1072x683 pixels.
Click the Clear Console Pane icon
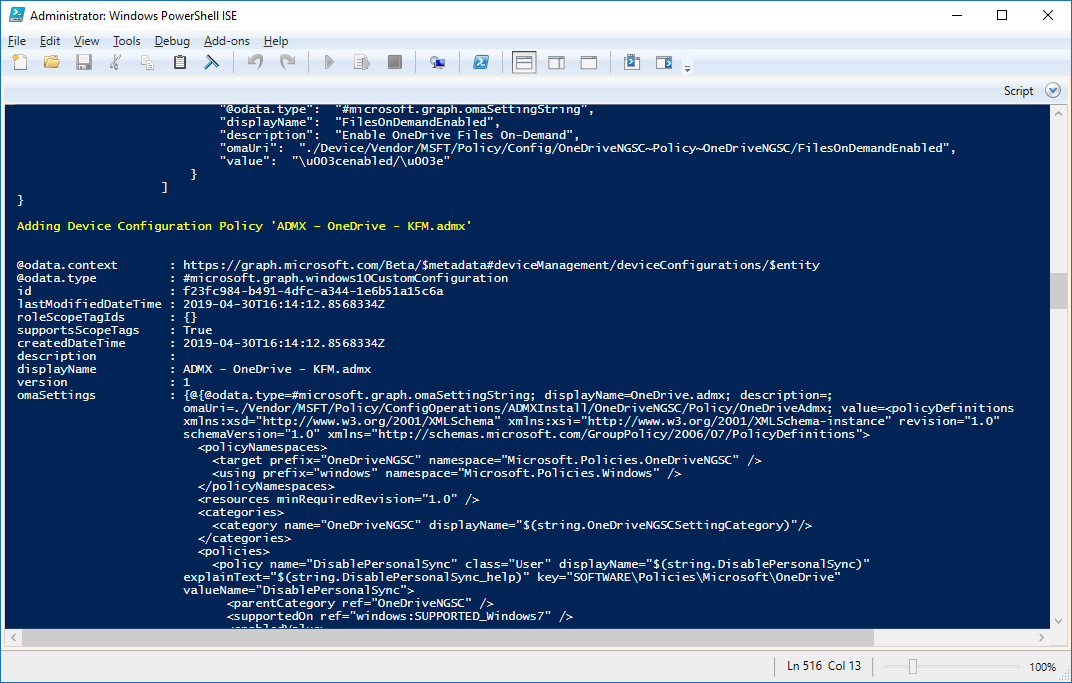point(211,62)
